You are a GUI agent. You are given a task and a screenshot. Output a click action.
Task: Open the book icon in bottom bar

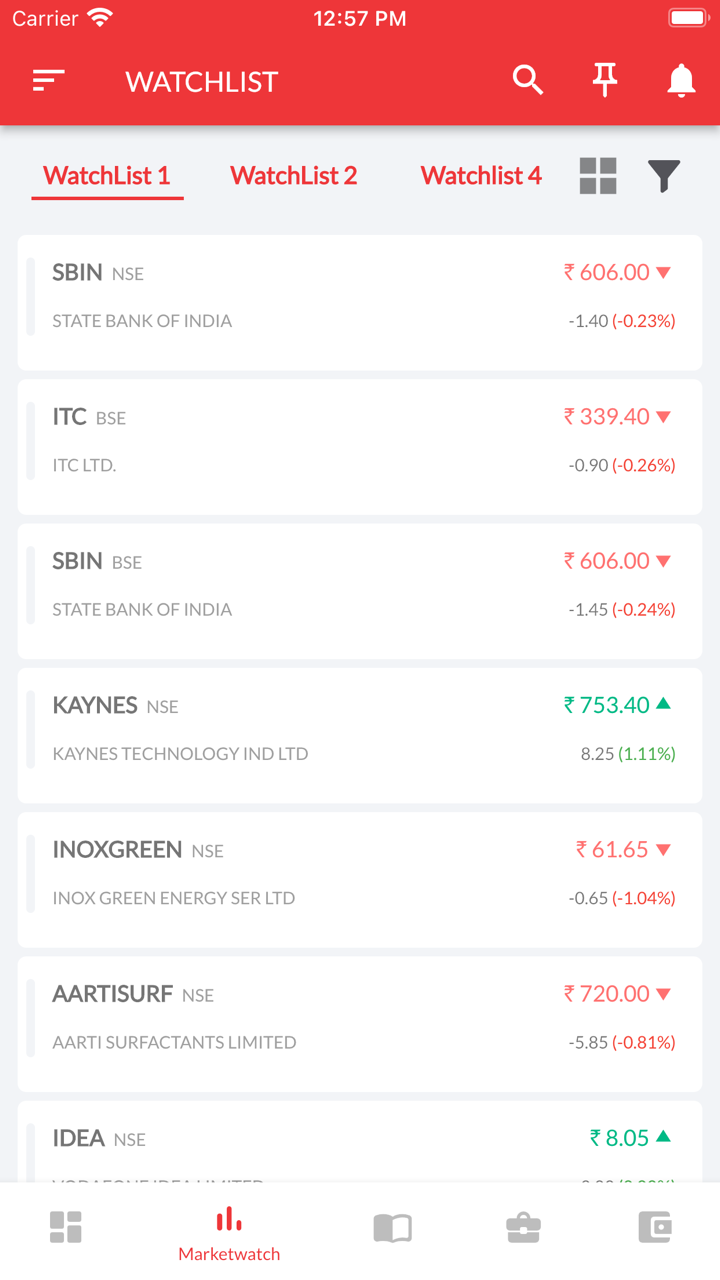click(392, 1227)
